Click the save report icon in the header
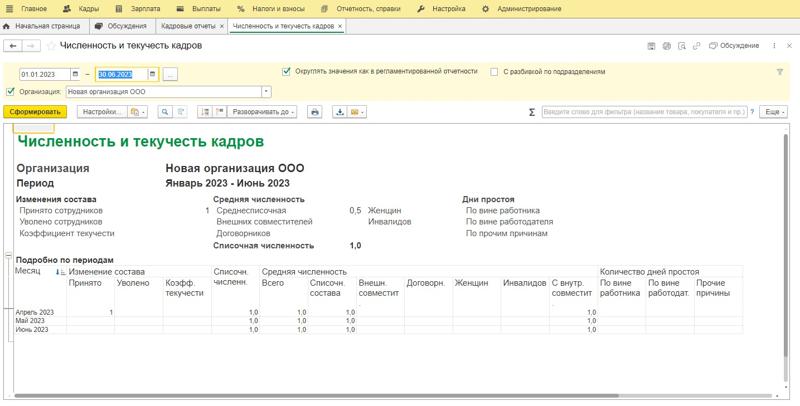Screen dimensions: 800x406 point(651,46)
